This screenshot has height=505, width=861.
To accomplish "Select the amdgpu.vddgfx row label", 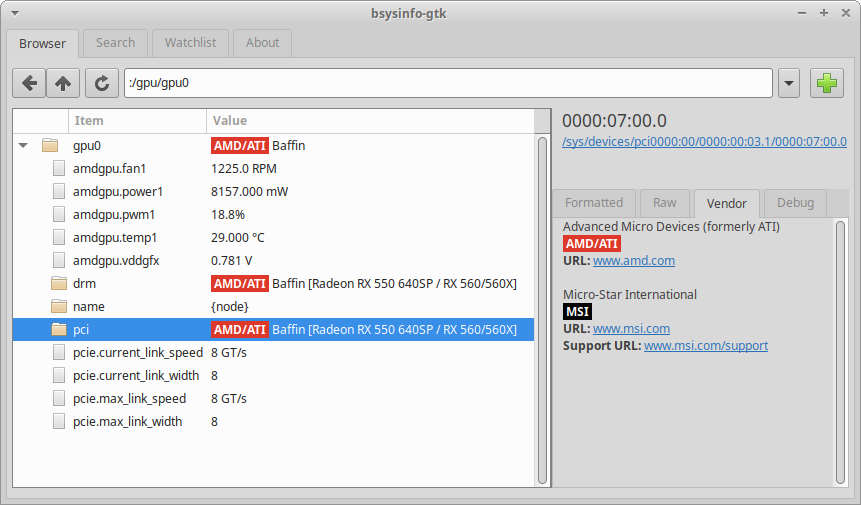I will click(116, 261).
